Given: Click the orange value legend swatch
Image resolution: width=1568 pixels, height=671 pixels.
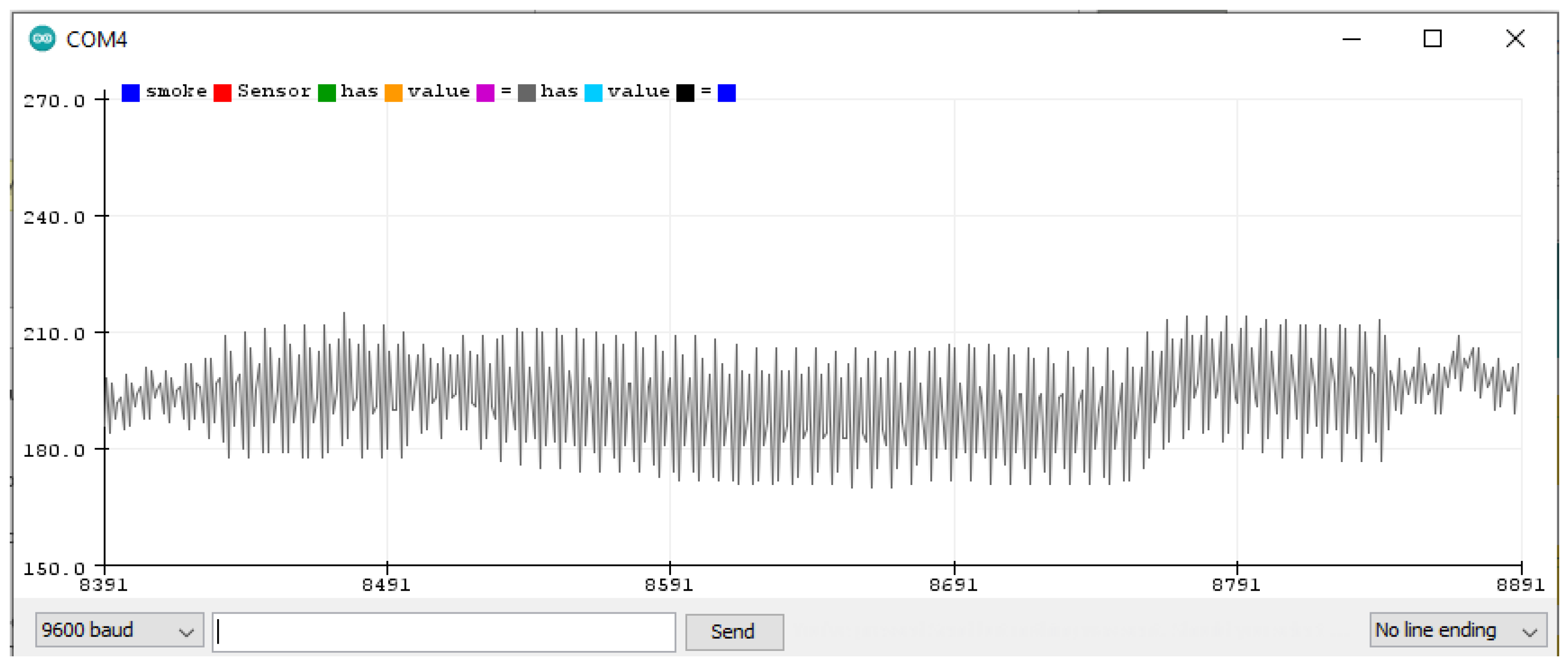Looking at the screenshot, I should click(x=394, y=93).
